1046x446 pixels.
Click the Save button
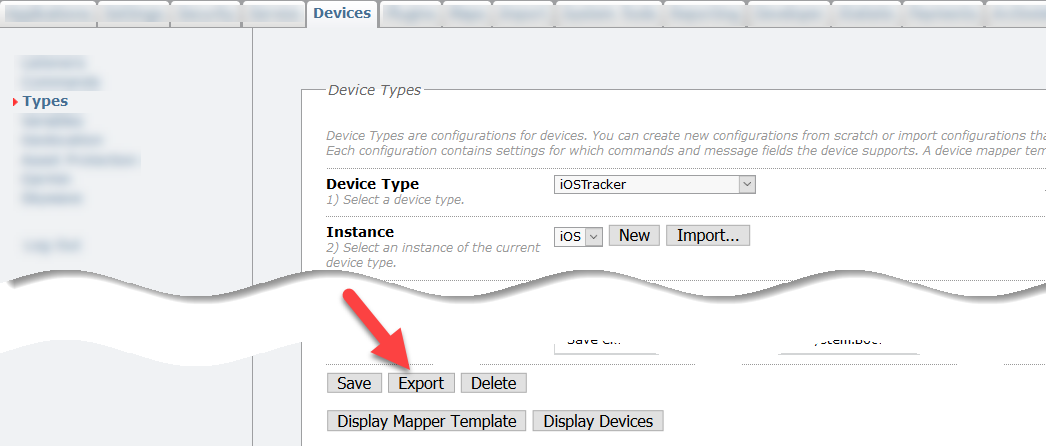(x=354, y=383)
